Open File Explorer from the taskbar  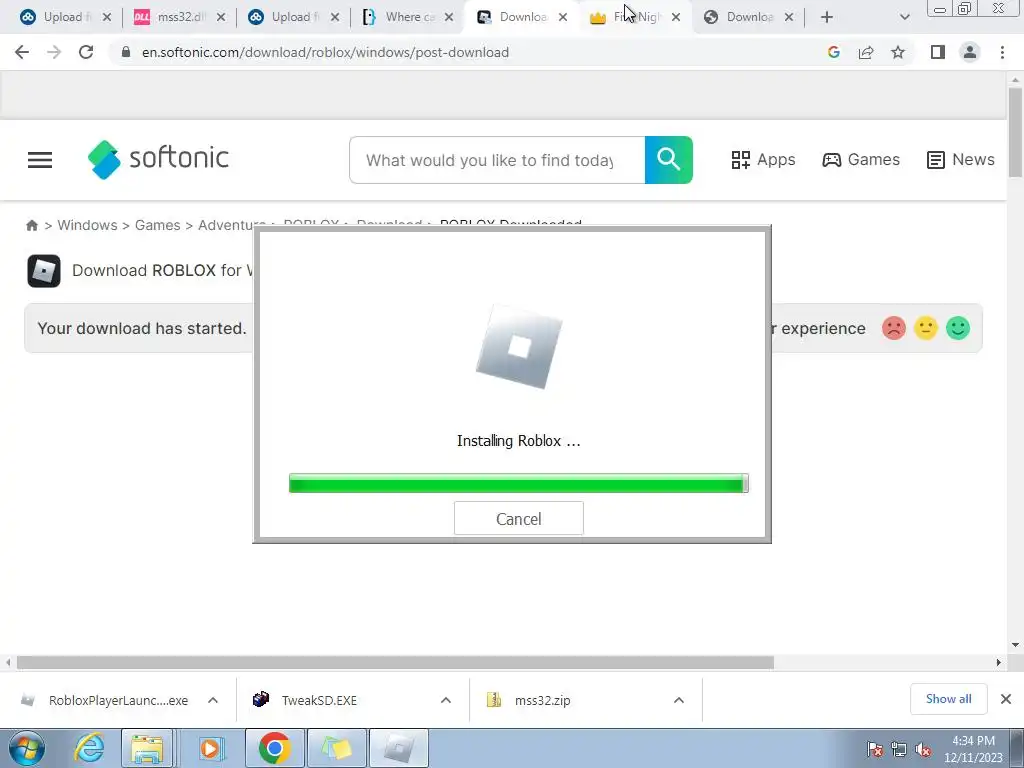click(148, 748)
